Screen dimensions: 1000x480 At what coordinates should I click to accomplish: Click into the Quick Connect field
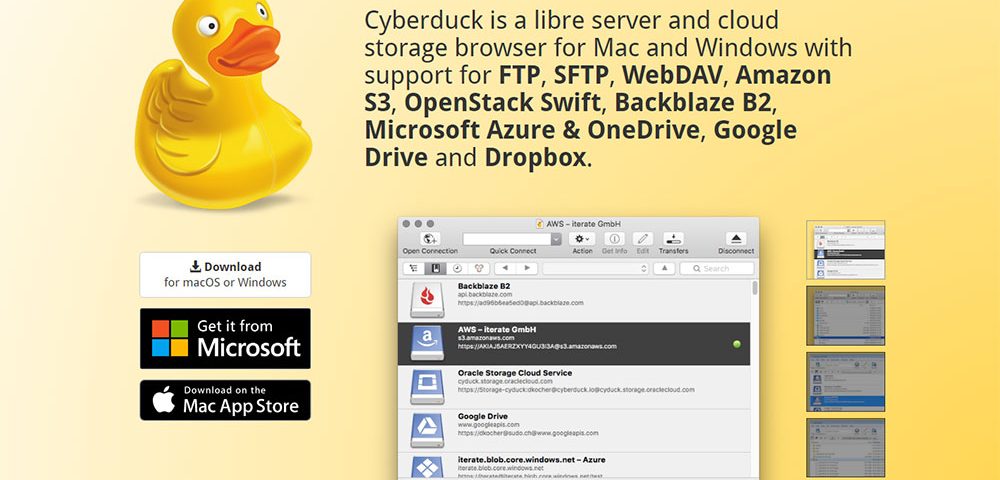[507, 239]
